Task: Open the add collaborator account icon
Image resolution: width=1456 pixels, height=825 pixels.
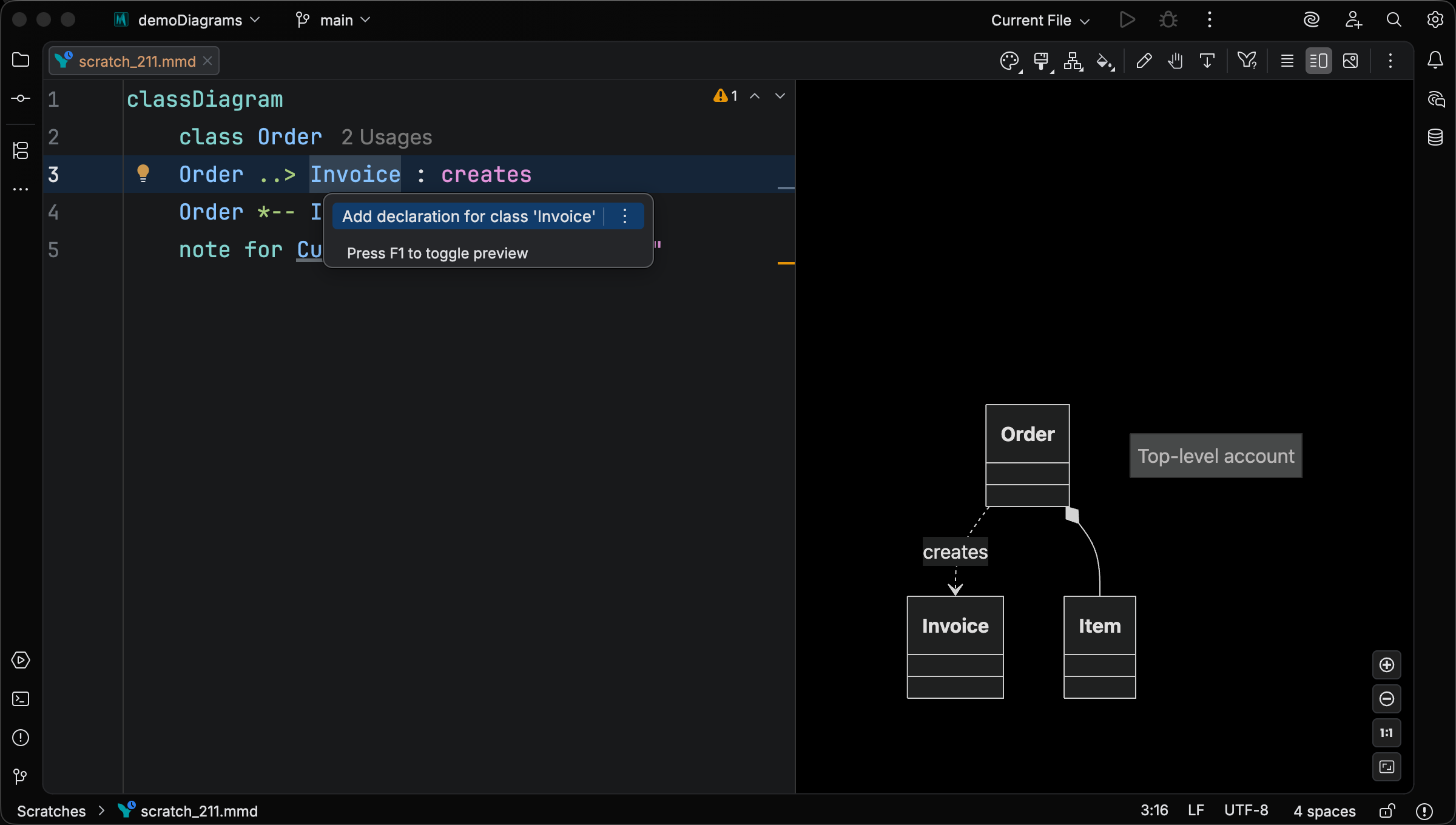Action: point(1353,20)
